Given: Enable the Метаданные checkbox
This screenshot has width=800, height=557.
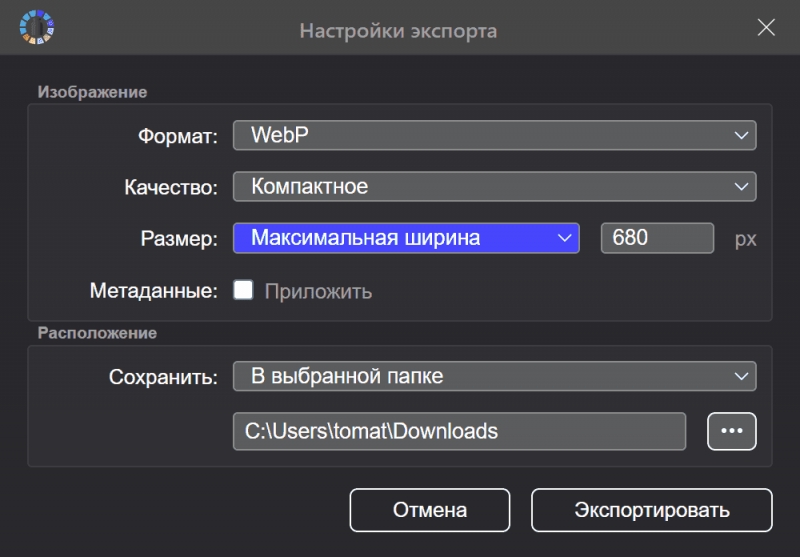Looking at the screenshot, I should (x=243, y=291).
